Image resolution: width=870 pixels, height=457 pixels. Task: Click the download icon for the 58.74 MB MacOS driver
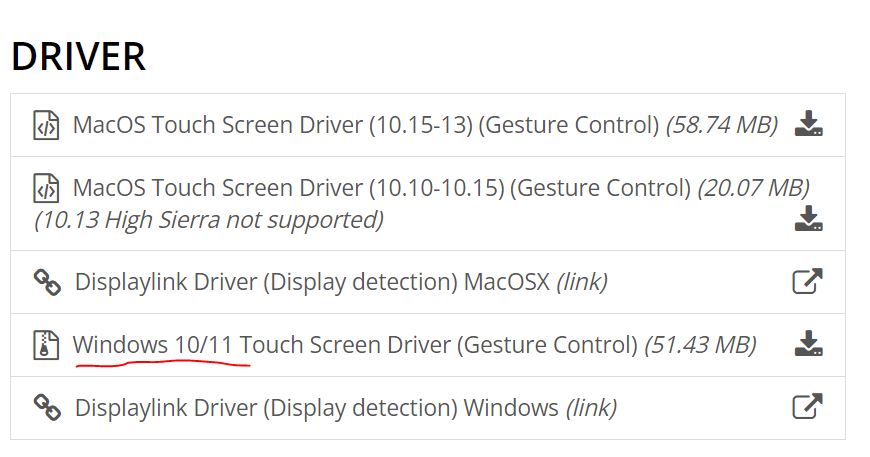pos(808,124)
